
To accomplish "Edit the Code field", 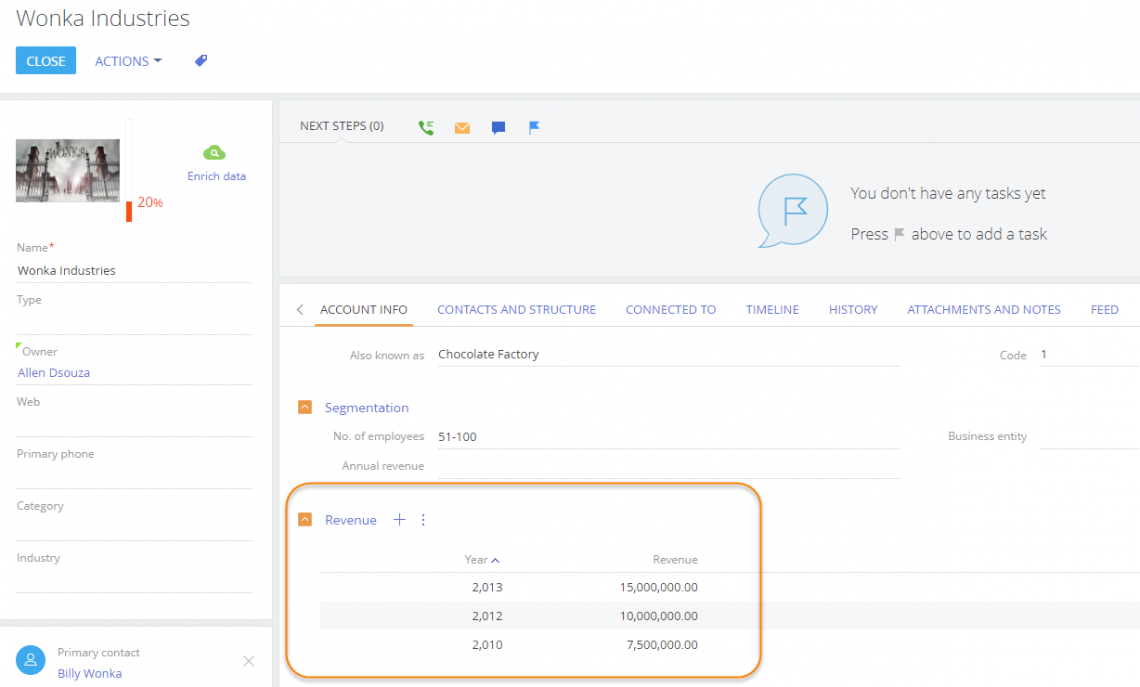I will 1090,355.
